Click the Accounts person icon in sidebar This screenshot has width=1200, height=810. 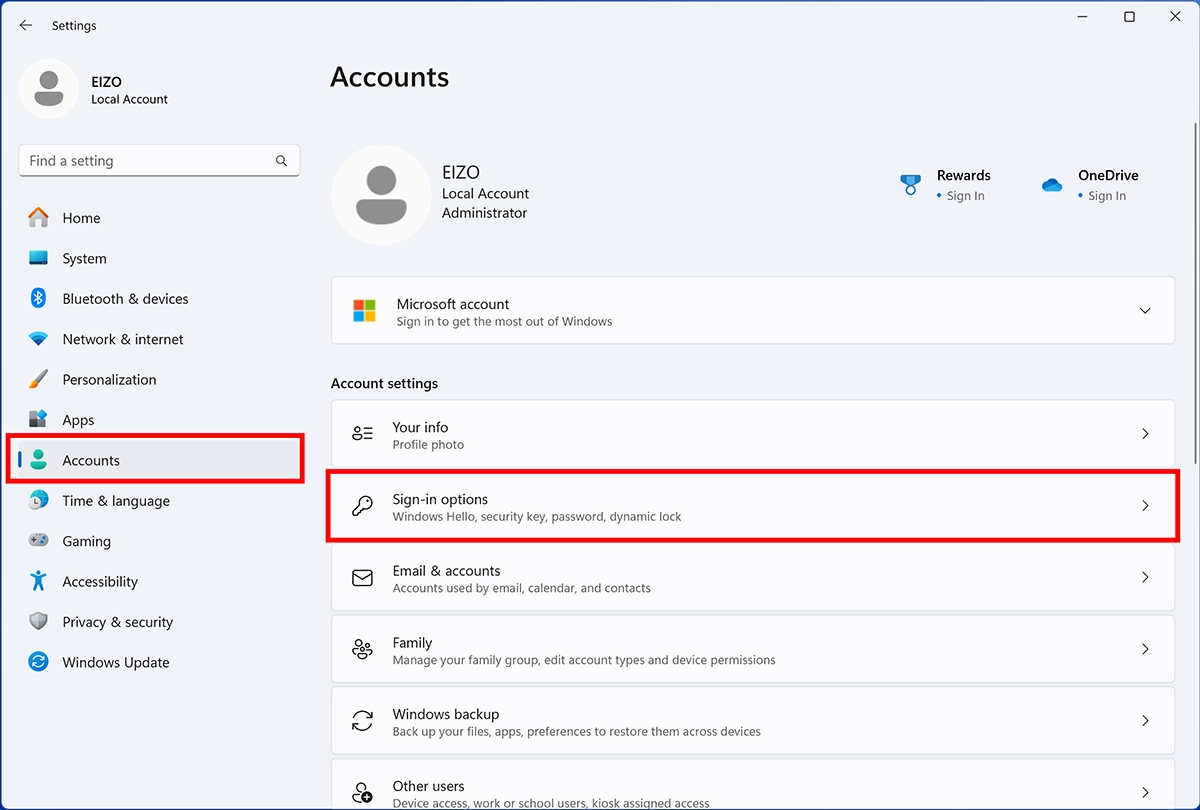pos(38,460)
